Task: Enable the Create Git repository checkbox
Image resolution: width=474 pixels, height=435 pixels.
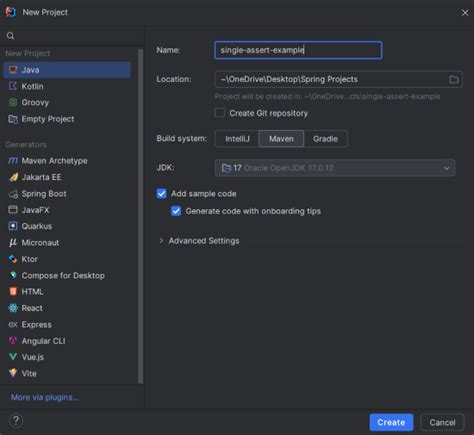Action: click(220, 113)
